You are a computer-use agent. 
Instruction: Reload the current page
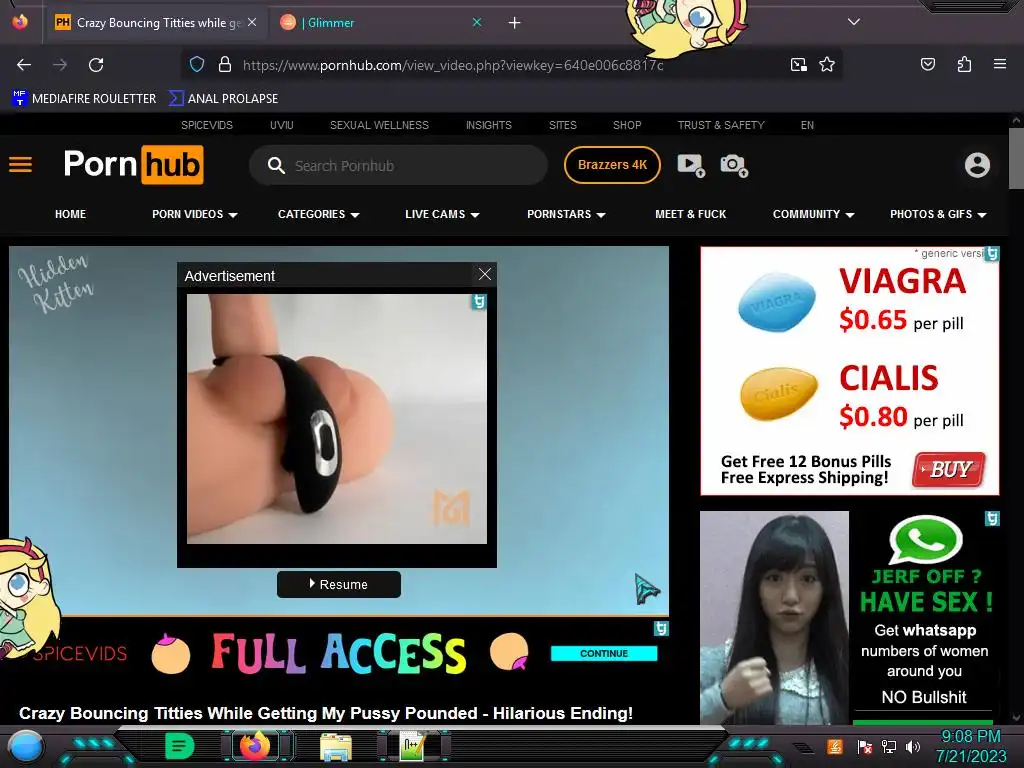(x=96, y=65)
